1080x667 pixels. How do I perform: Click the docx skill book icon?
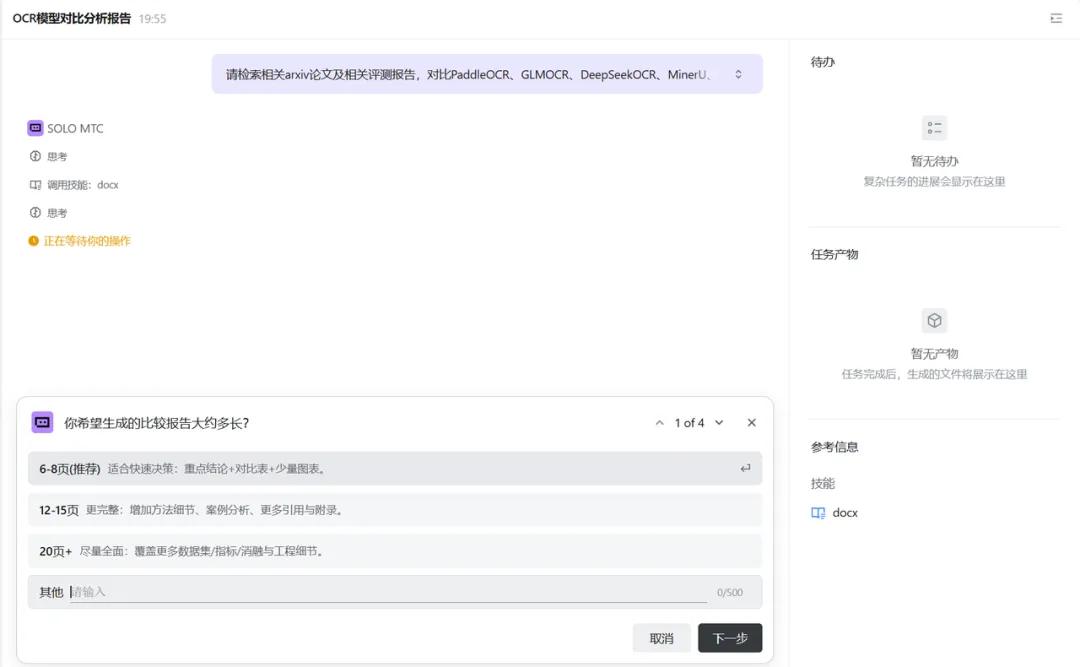818,513
